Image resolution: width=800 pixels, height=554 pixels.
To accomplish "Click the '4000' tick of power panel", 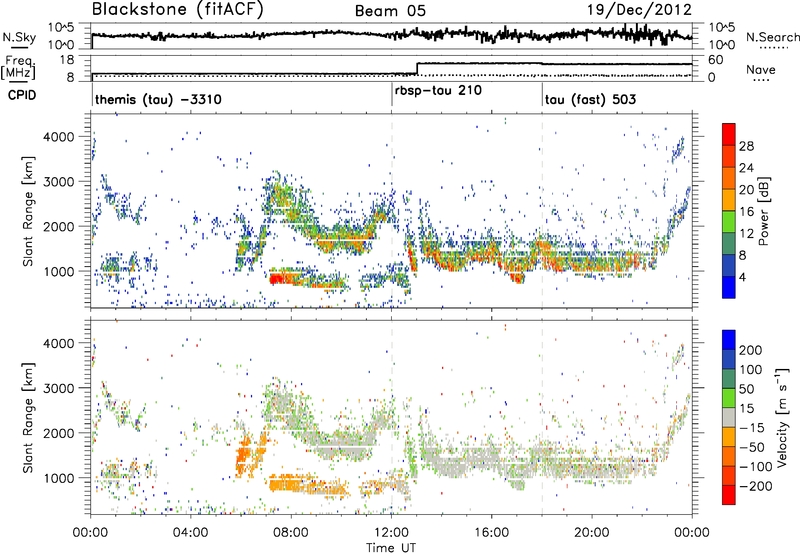I will pos(58,137).
